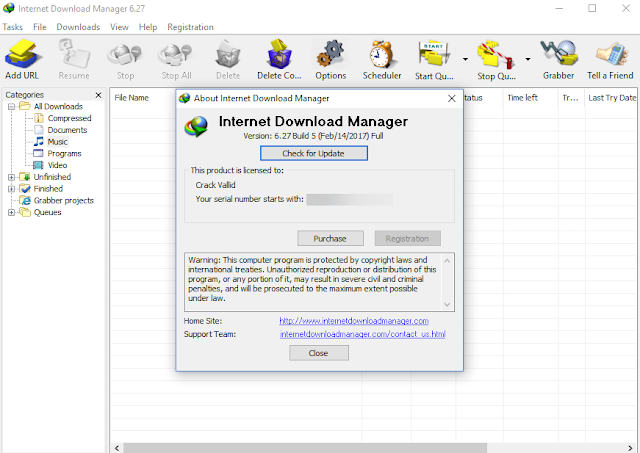Click the IDM icon in main title bar
This screenshot has width=640, height=453.
coord(8,8)
